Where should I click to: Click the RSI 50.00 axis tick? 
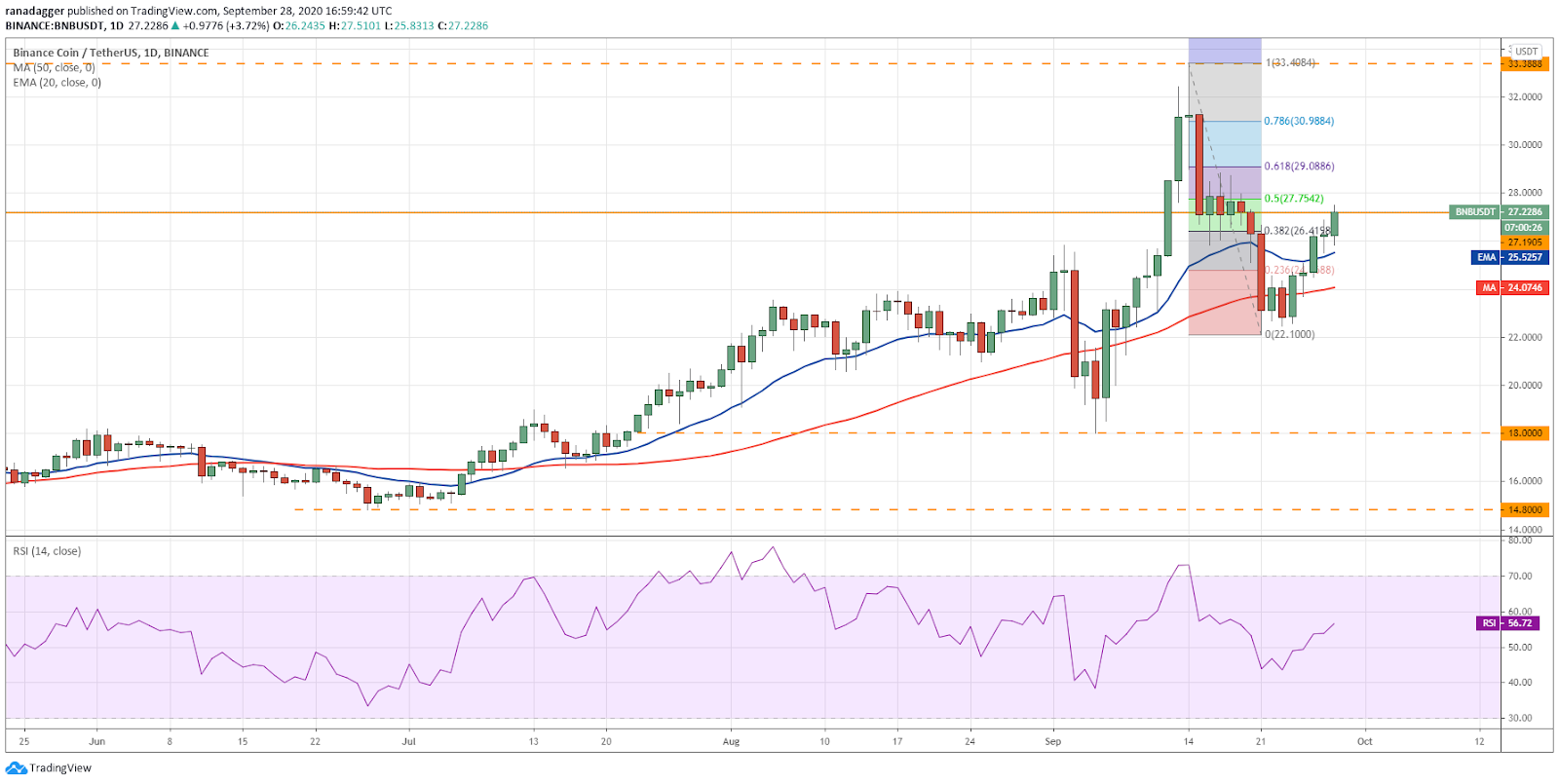tap(1520, 648)
